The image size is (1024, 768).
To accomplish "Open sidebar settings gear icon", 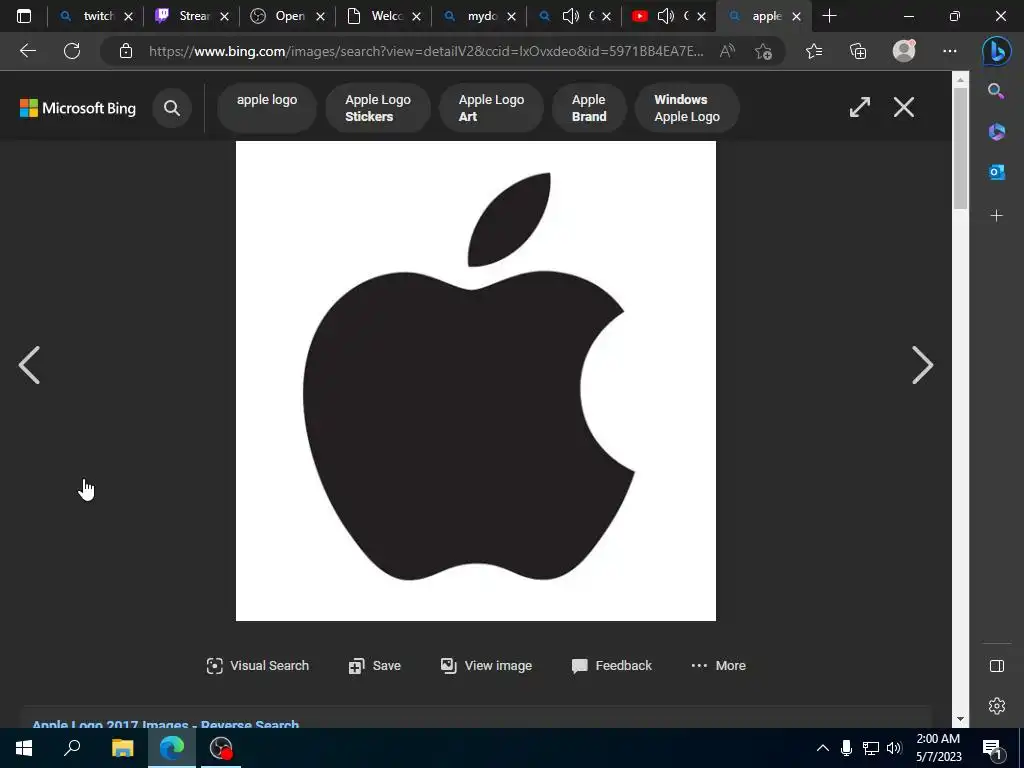I will tap(997, 706).
